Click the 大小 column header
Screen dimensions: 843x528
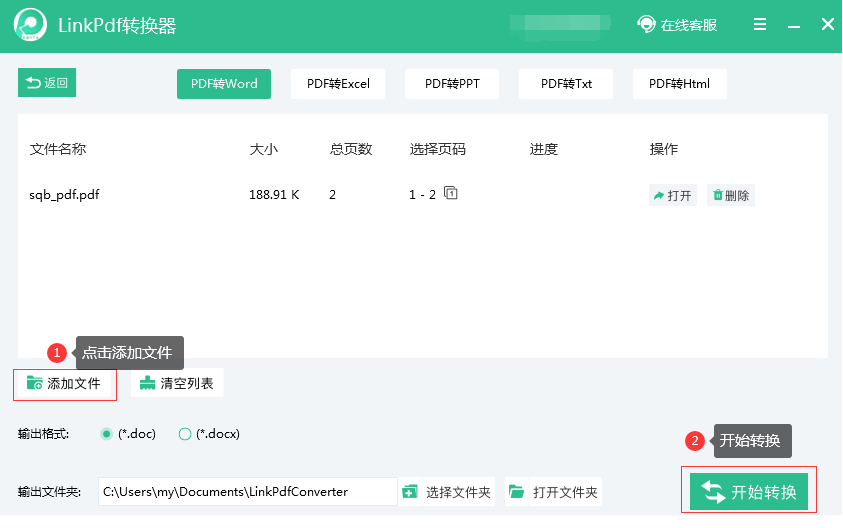point(263,149)
